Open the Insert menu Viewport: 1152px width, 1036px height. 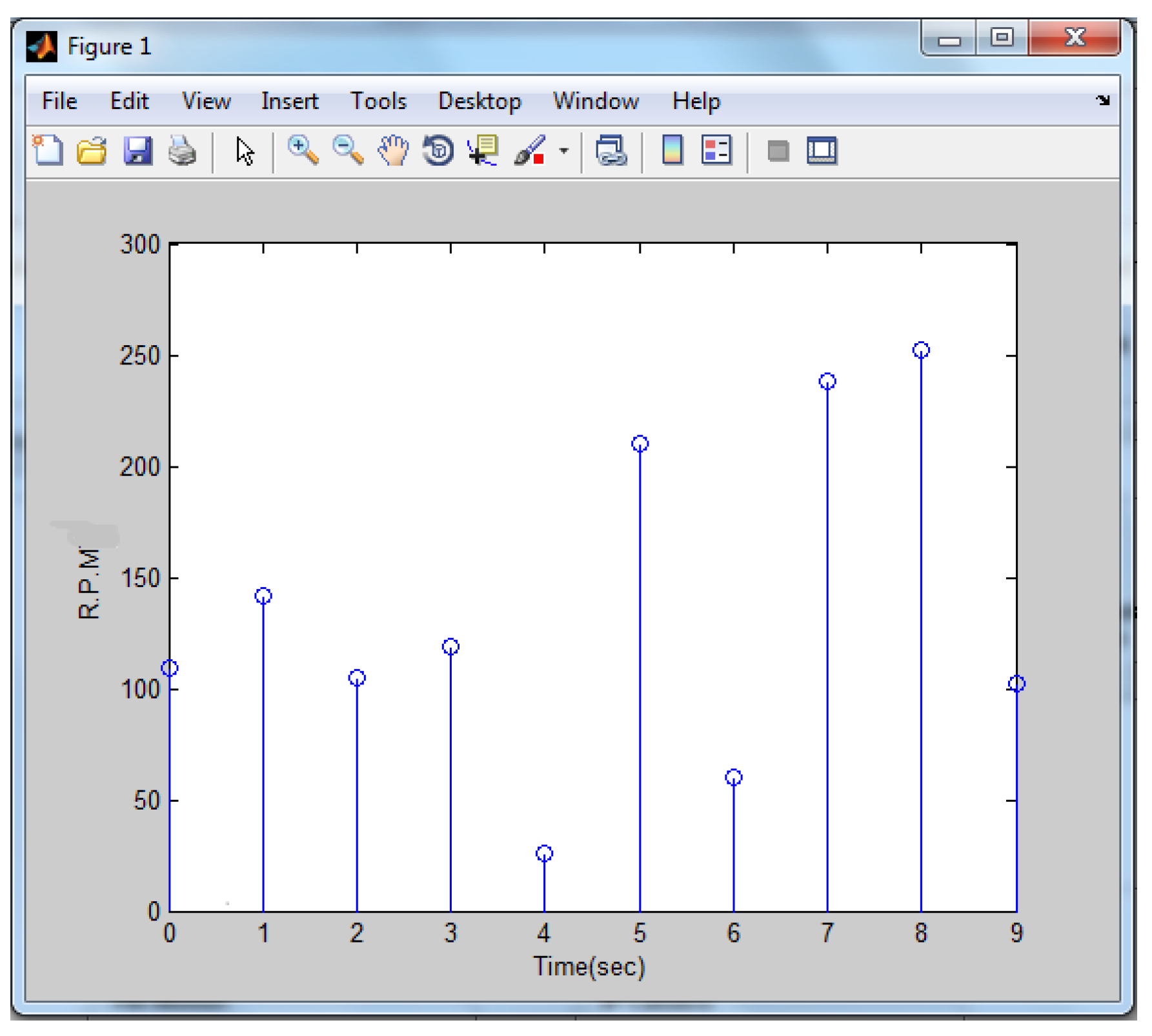point(289,101)
